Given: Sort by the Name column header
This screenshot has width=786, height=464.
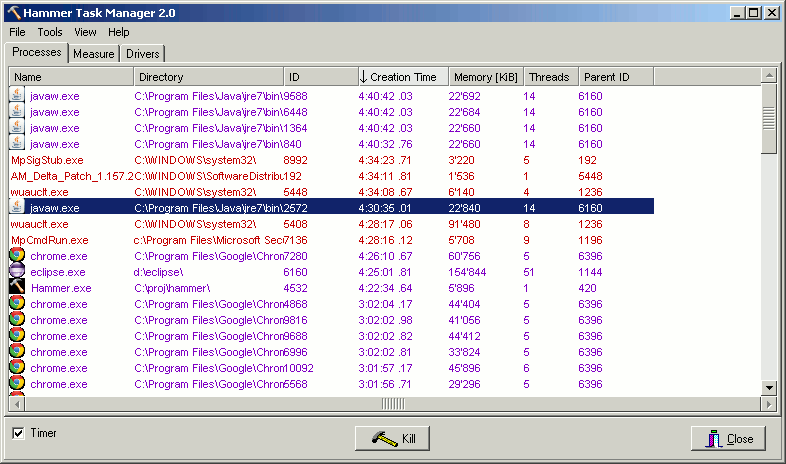Looking at the screenshot, I should coord(71,77).
